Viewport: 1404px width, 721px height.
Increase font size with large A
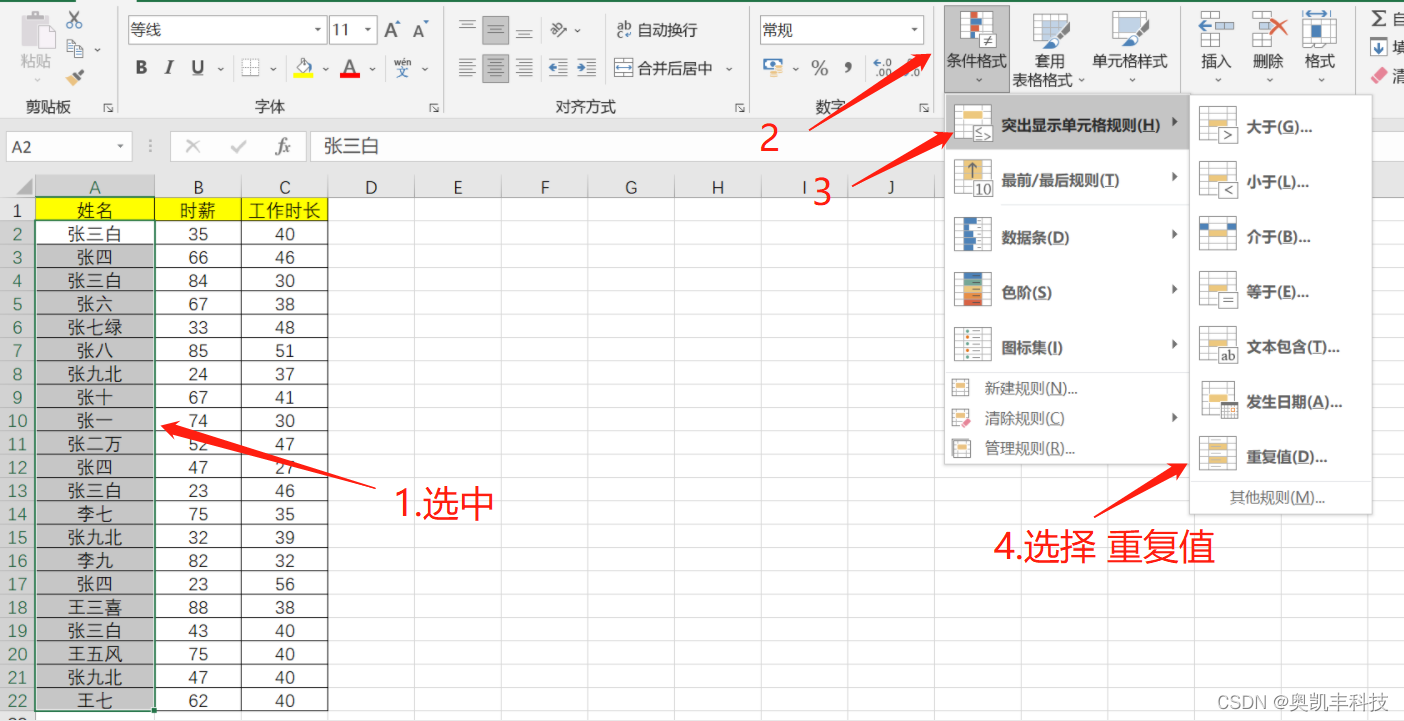point(392,30)
